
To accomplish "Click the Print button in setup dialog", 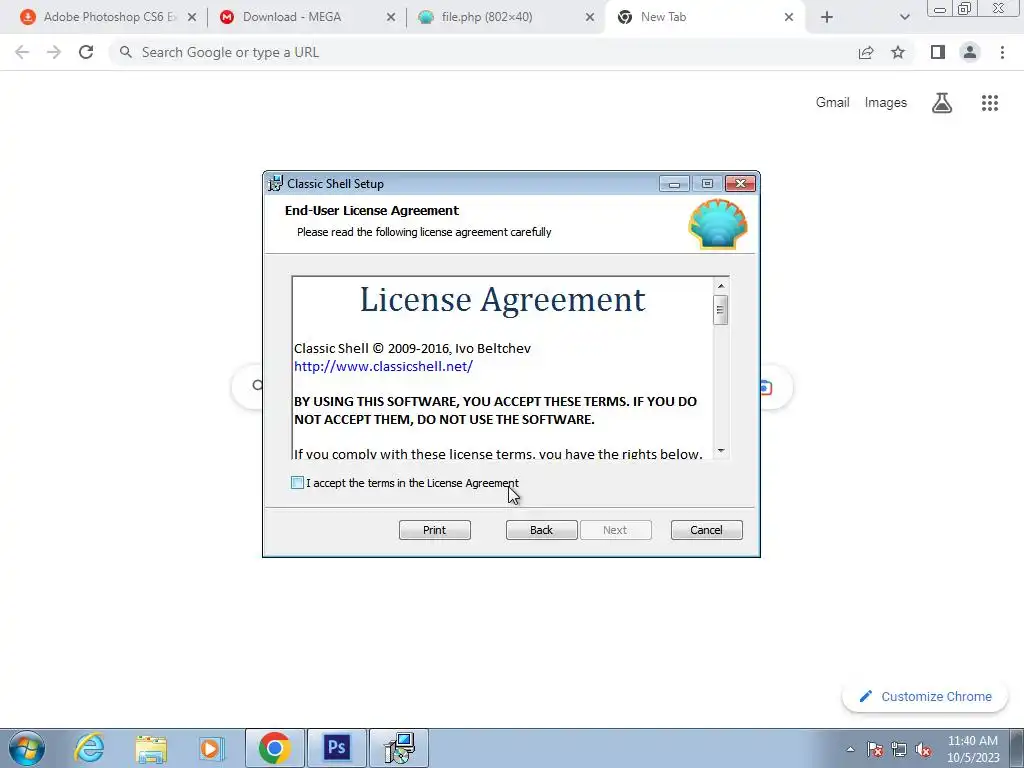I will [434, 530].
